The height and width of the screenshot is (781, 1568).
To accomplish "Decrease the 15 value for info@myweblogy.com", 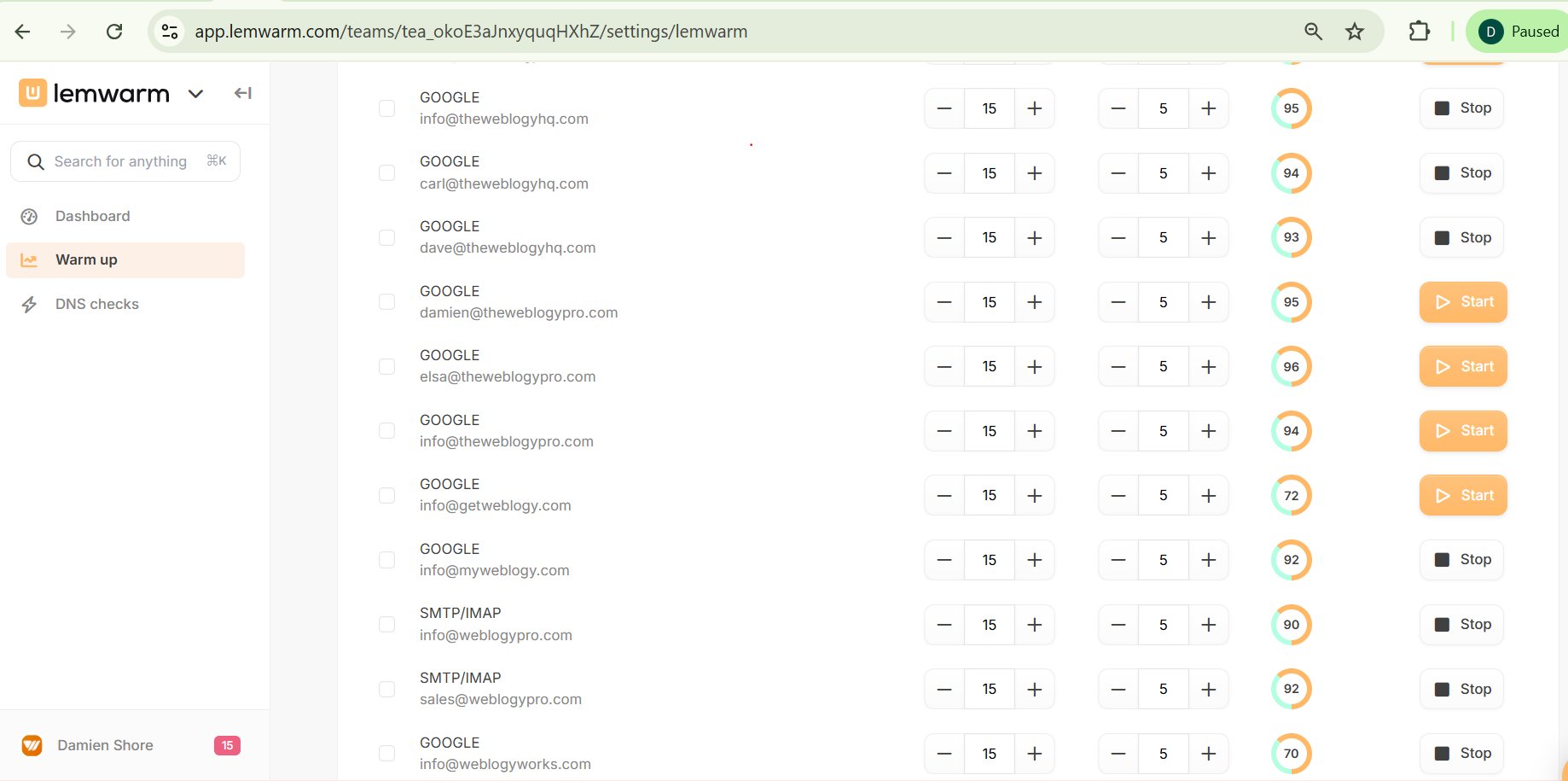I will point(944,560).
